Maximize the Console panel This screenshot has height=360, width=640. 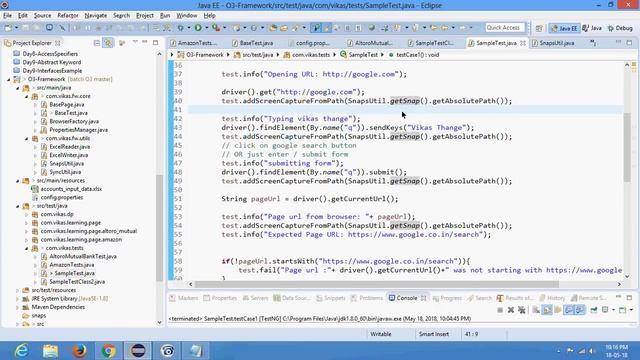[x=629, y=298]
